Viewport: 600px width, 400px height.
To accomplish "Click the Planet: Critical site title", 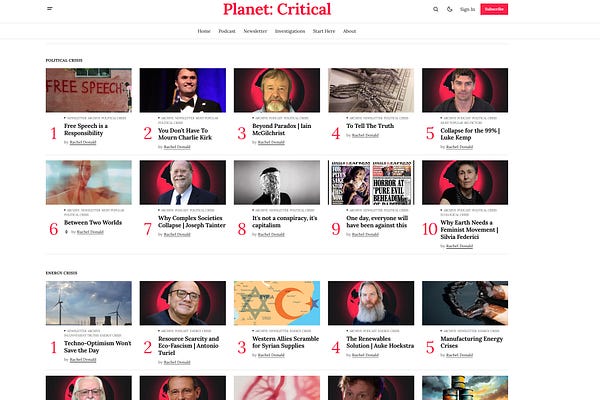I will point(277,9).
